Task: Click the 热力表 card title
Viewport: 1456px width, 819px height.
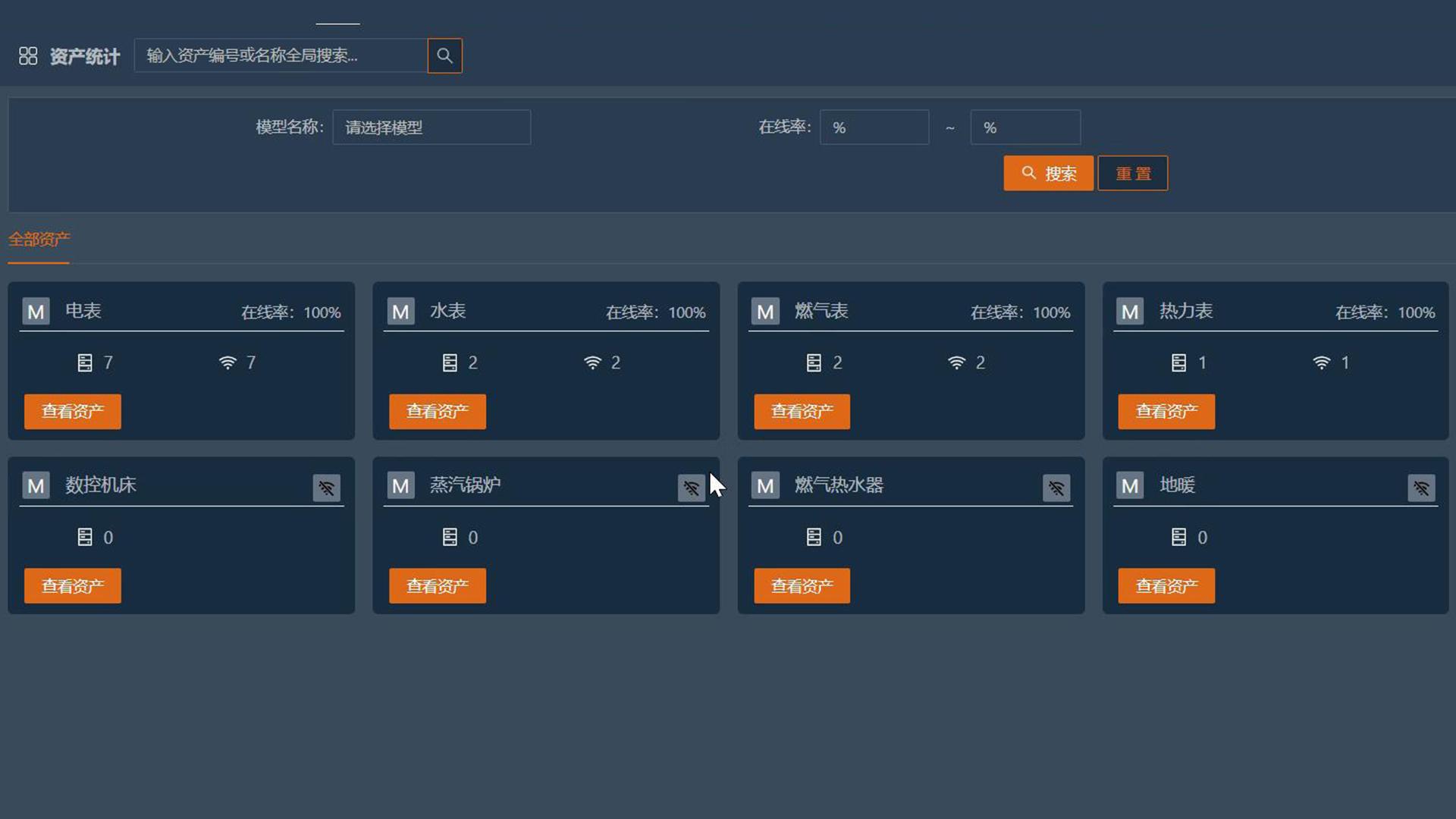Action: click(x=1186, y=311)
